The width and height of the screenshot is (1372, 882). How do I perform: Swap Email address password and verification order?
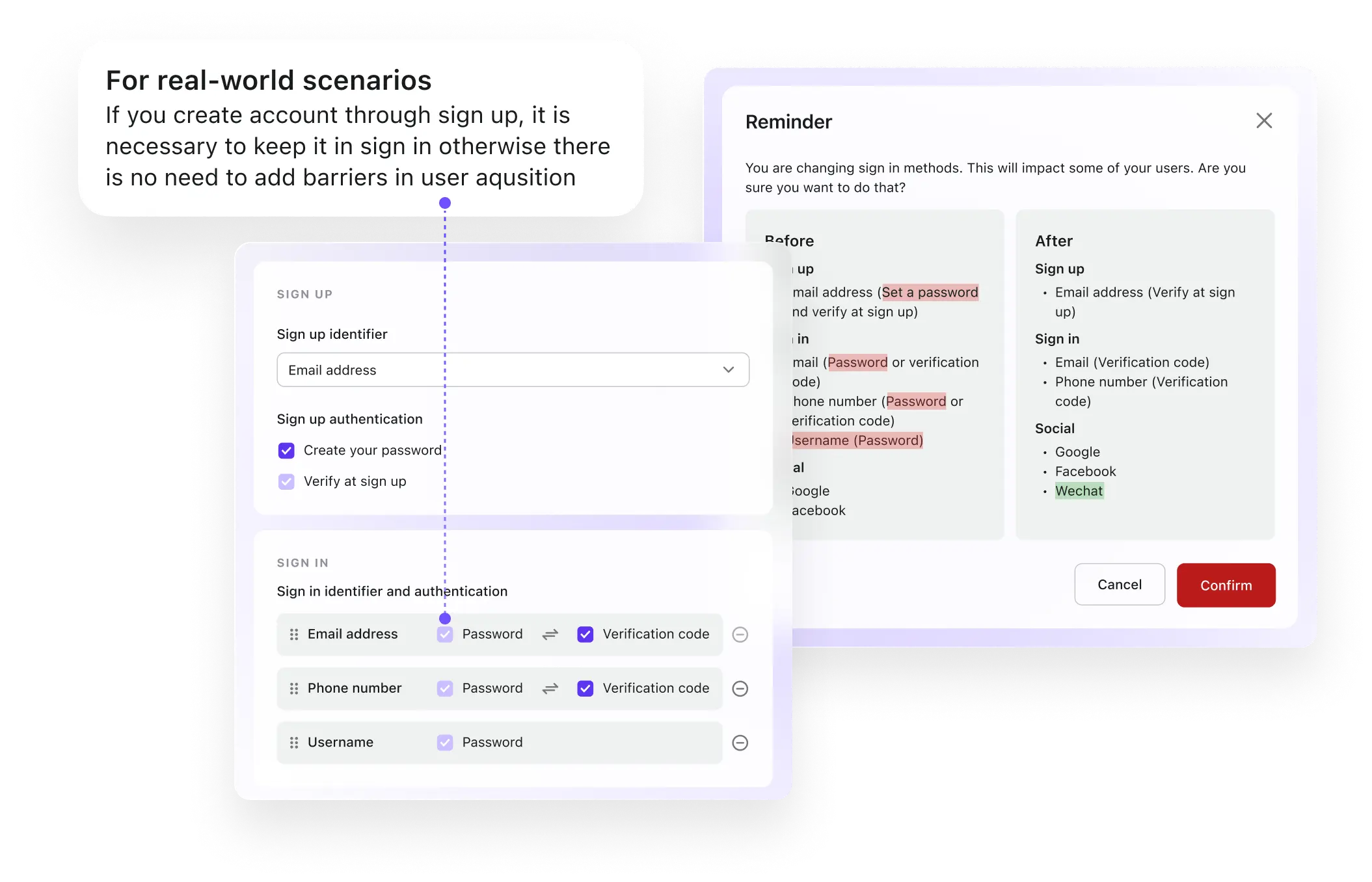[x=550, y=634]
